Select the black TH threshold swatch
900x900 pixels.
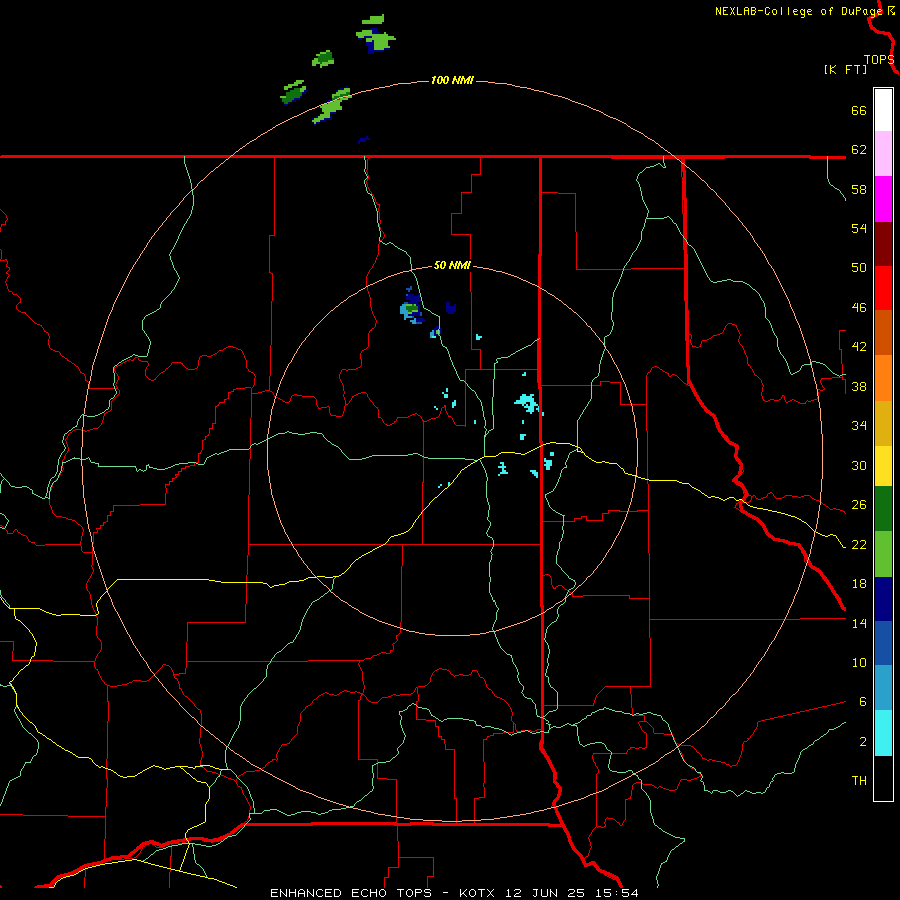pyautogui.click(x=883, y=778)
